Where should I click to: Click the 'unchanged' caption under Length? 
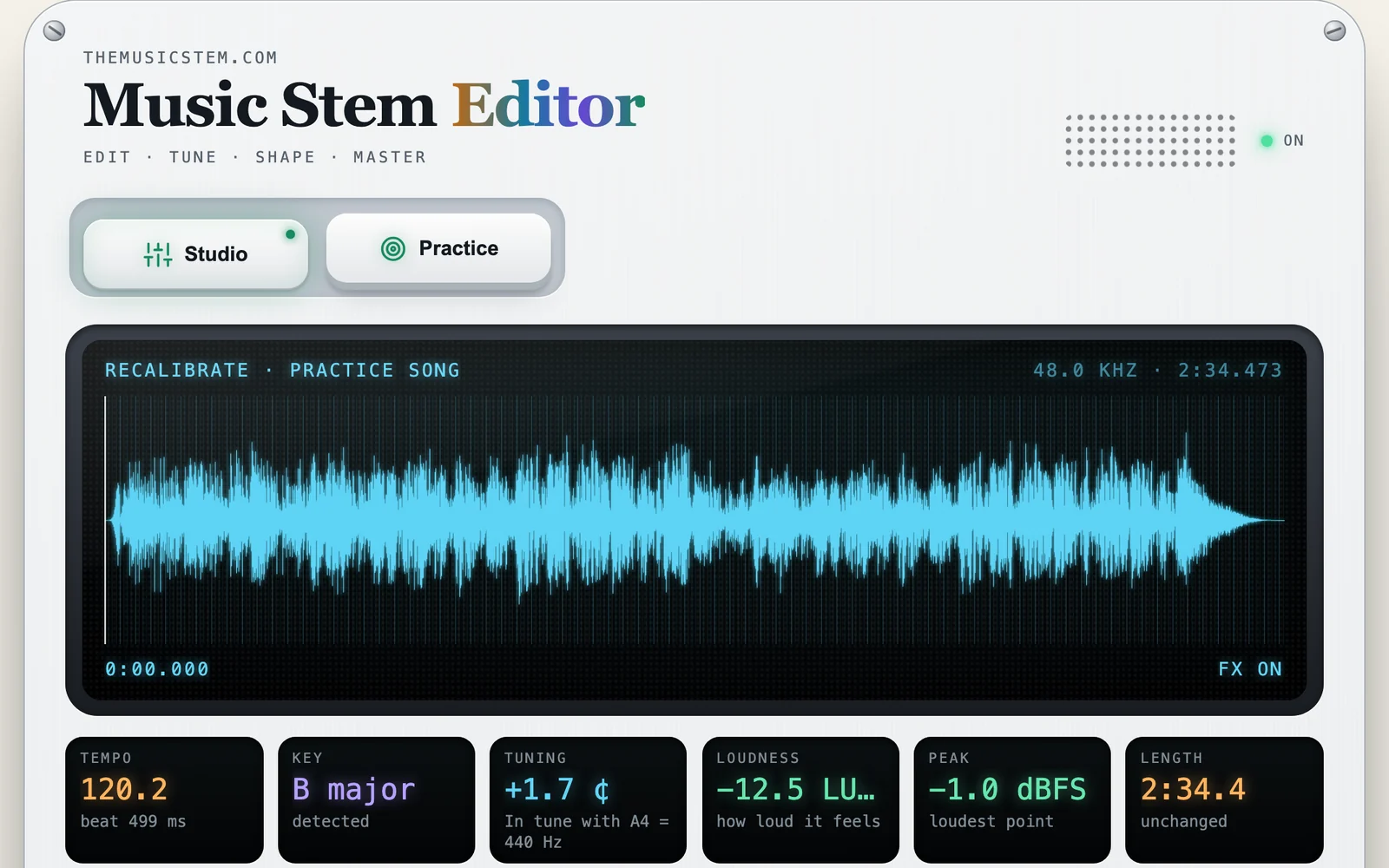(x=1184, y=821)
